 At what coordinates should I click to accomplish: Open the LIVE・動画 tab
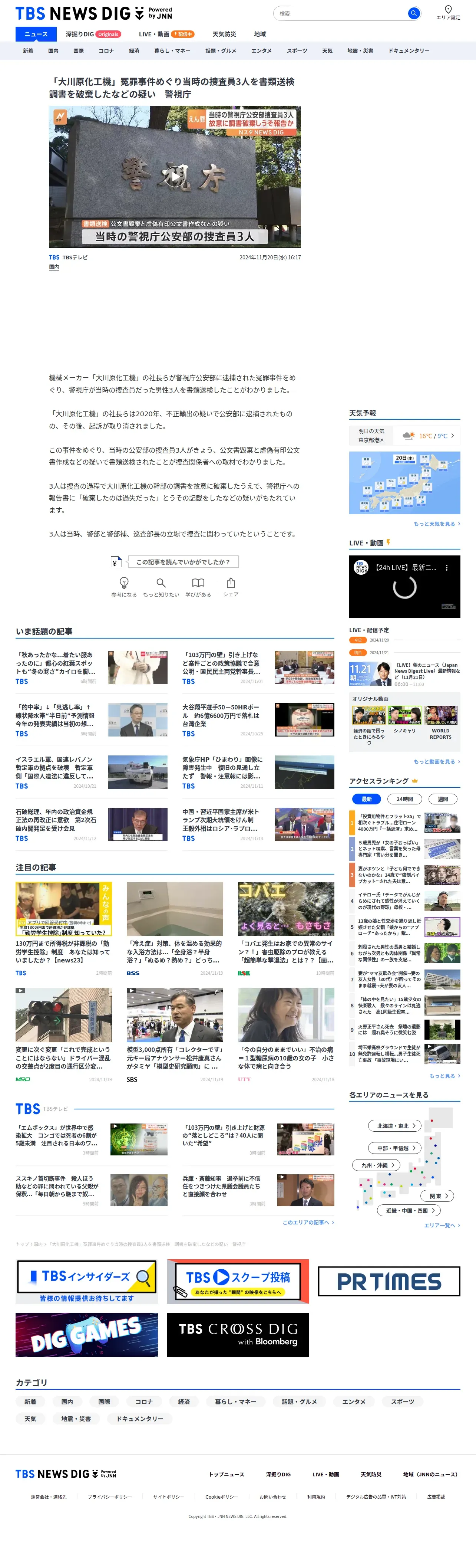(166, 34)
